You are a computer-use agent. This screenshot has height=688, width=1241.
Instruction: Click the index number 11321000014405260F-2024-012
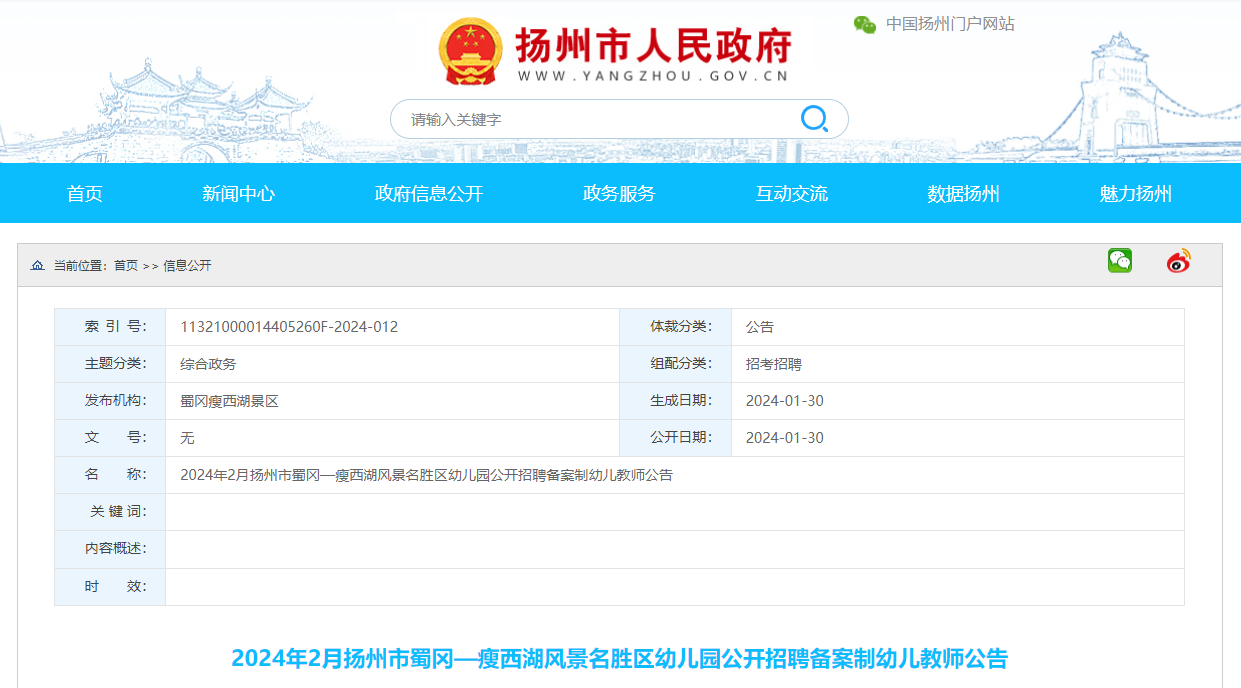click(289, 327)
